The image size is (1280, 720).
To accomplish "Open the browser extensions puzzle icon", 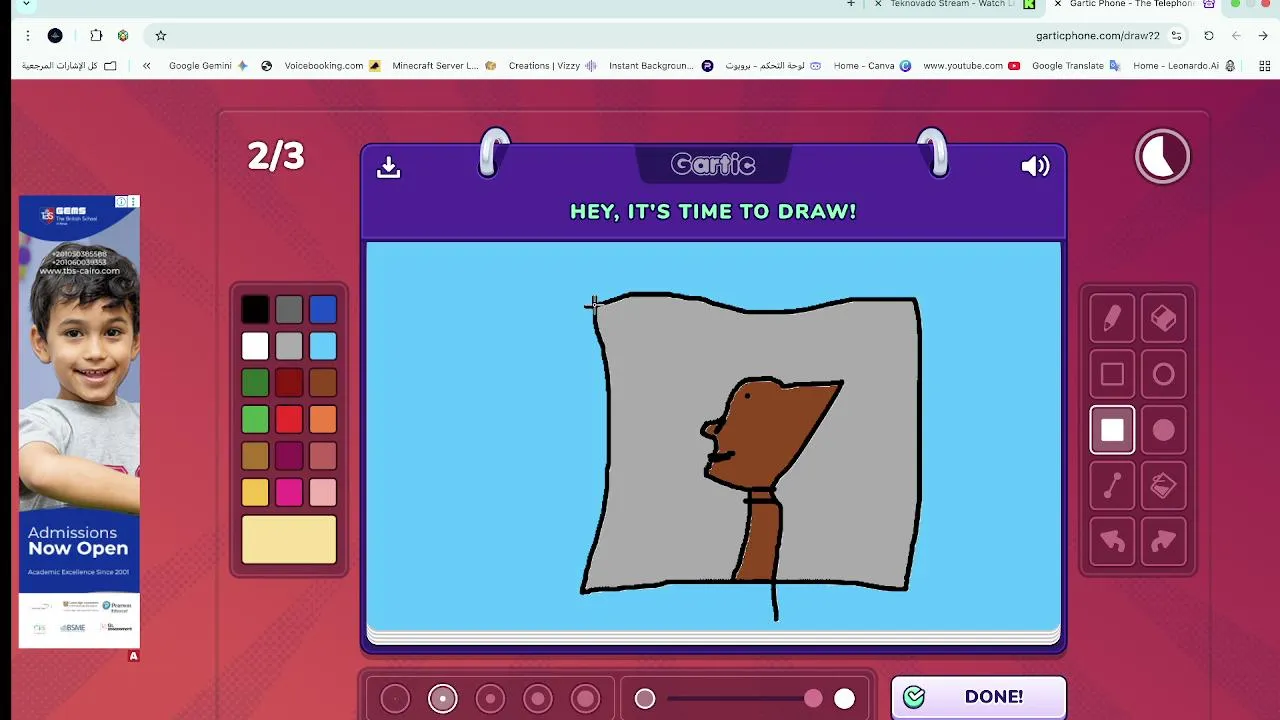I will (x=96, y=35).
